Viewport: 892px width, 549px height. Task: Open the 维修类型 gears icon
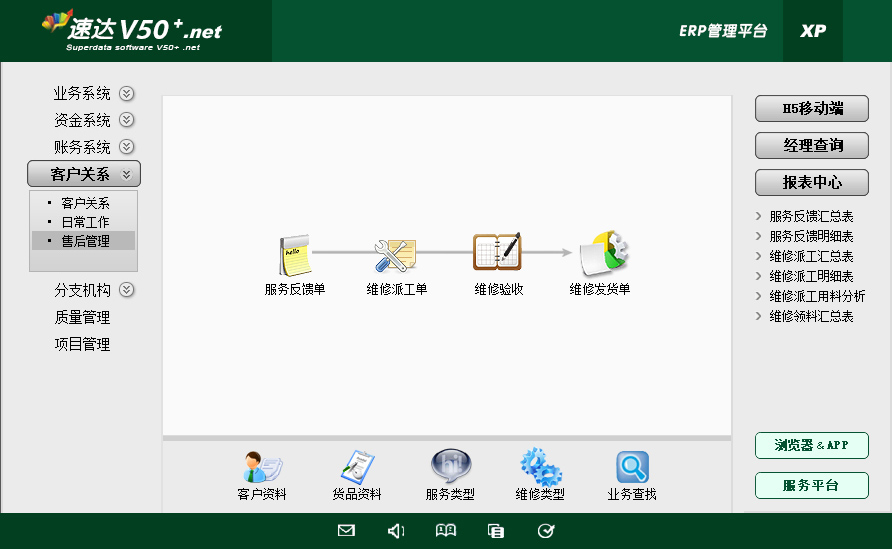[540, 467]
